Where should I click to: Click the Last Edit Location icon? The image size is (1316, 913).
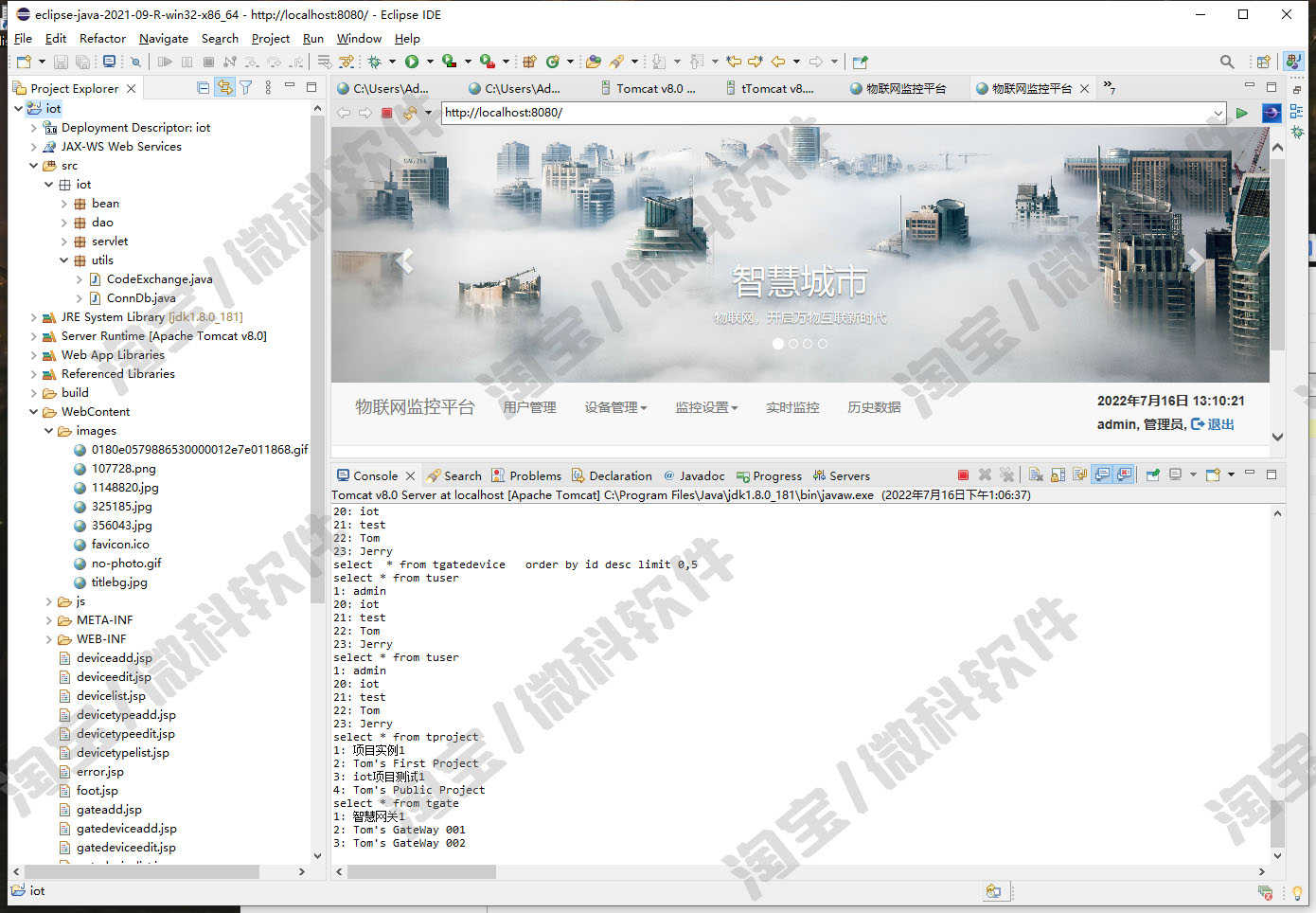point(734,62)
